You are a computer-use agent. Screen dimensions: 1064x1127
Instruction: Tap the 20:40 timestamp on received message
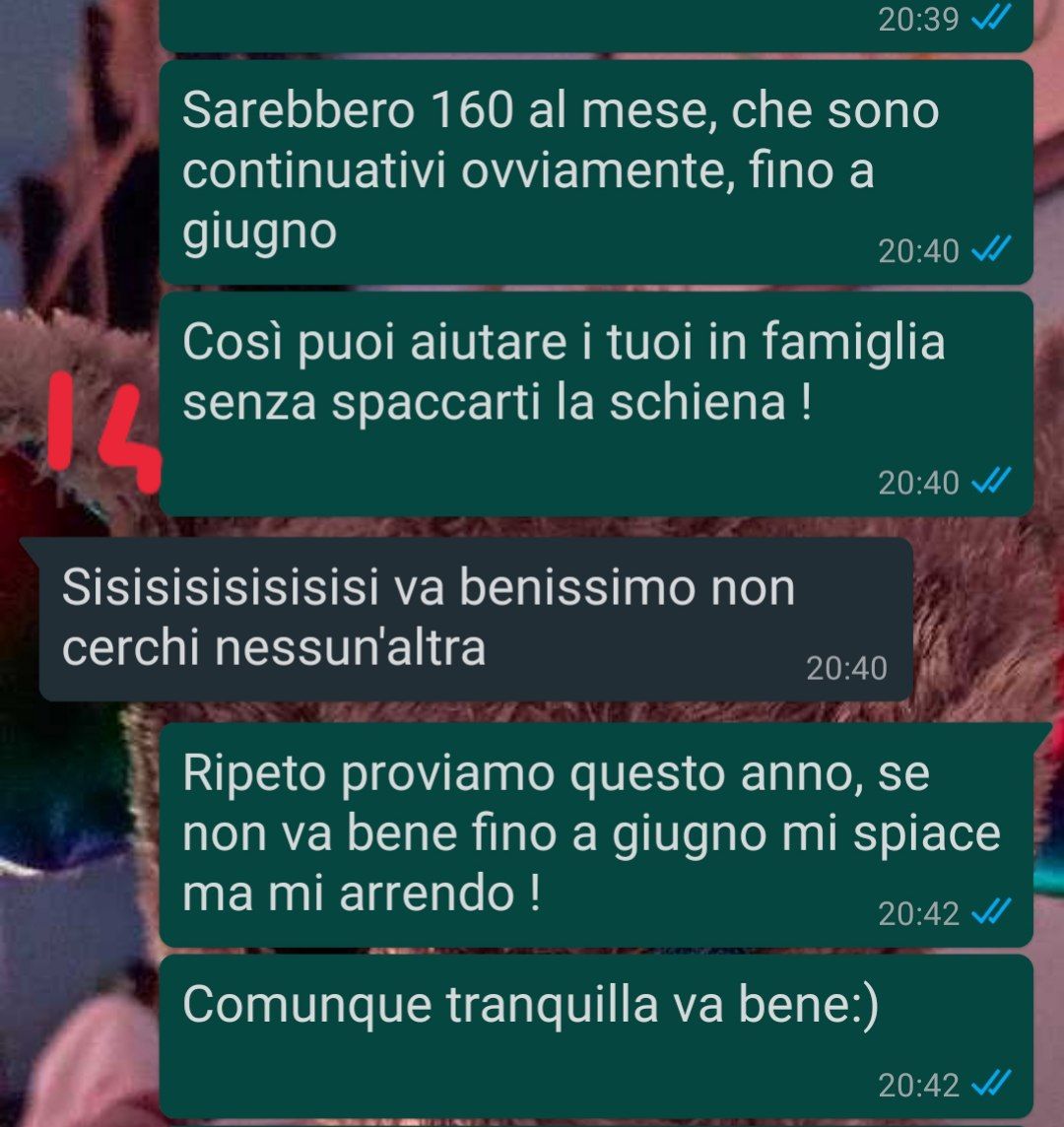(846, 669)
